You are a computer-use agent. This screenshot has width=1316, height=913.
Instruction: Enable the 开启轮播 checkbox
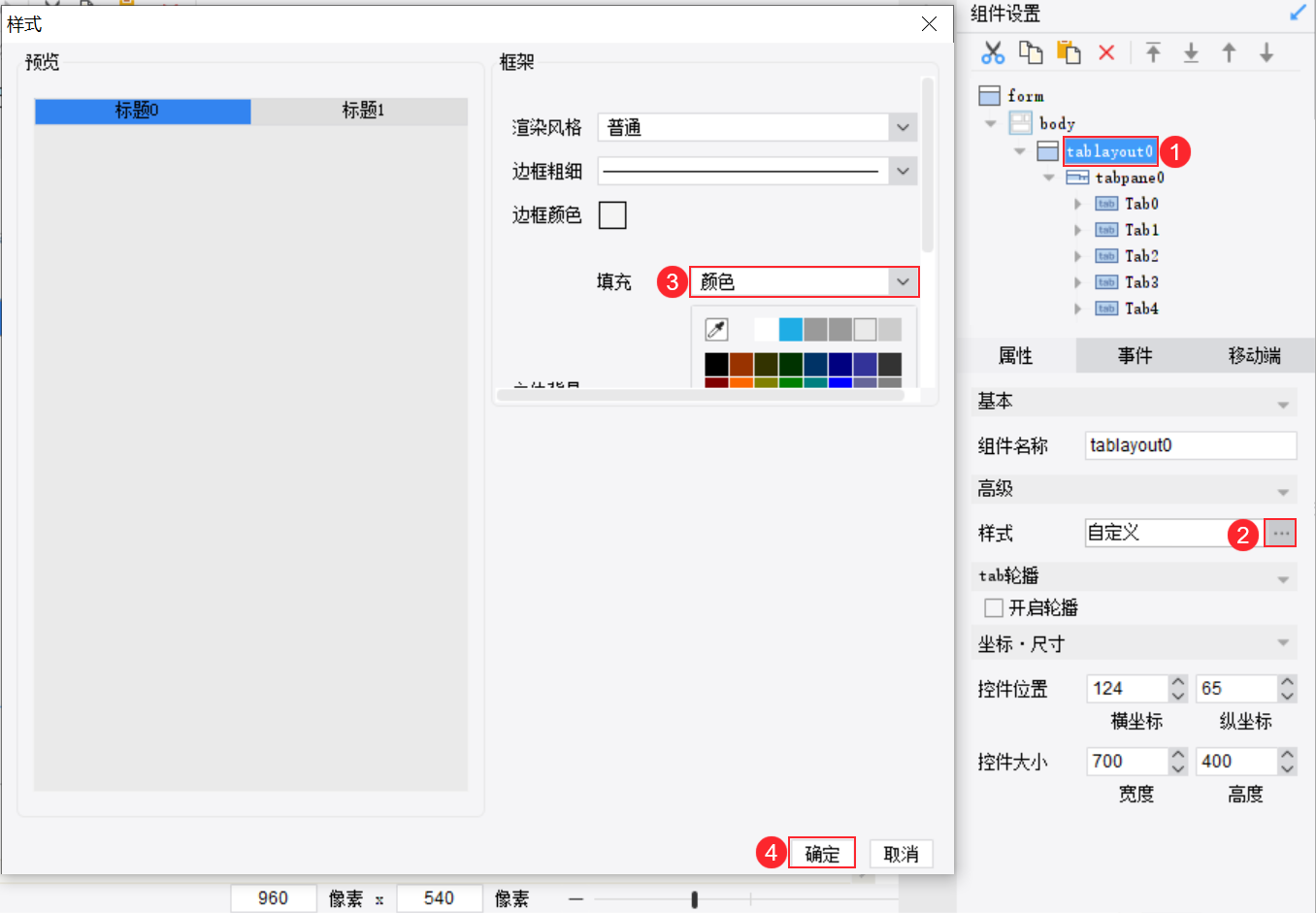click(x=994, y=608)
